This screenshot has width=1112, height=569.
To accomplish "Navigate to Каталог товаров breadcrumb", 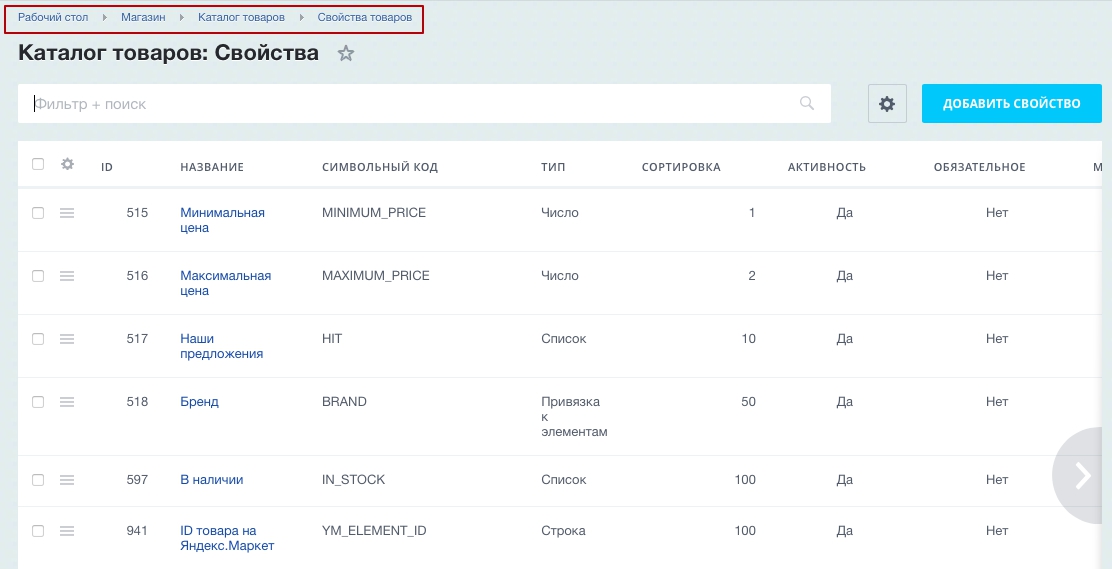I will point(241,18).
